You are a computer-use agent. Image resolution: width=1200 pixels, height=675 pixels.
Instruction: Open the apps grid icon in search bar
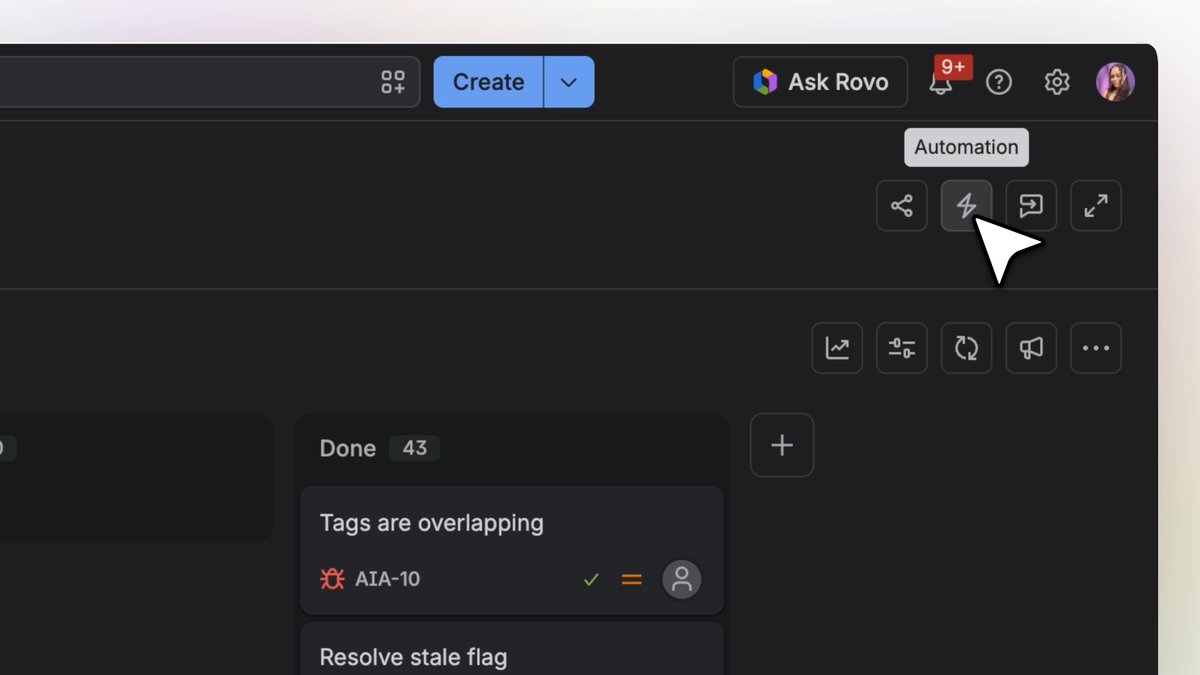tap(393, 82)
